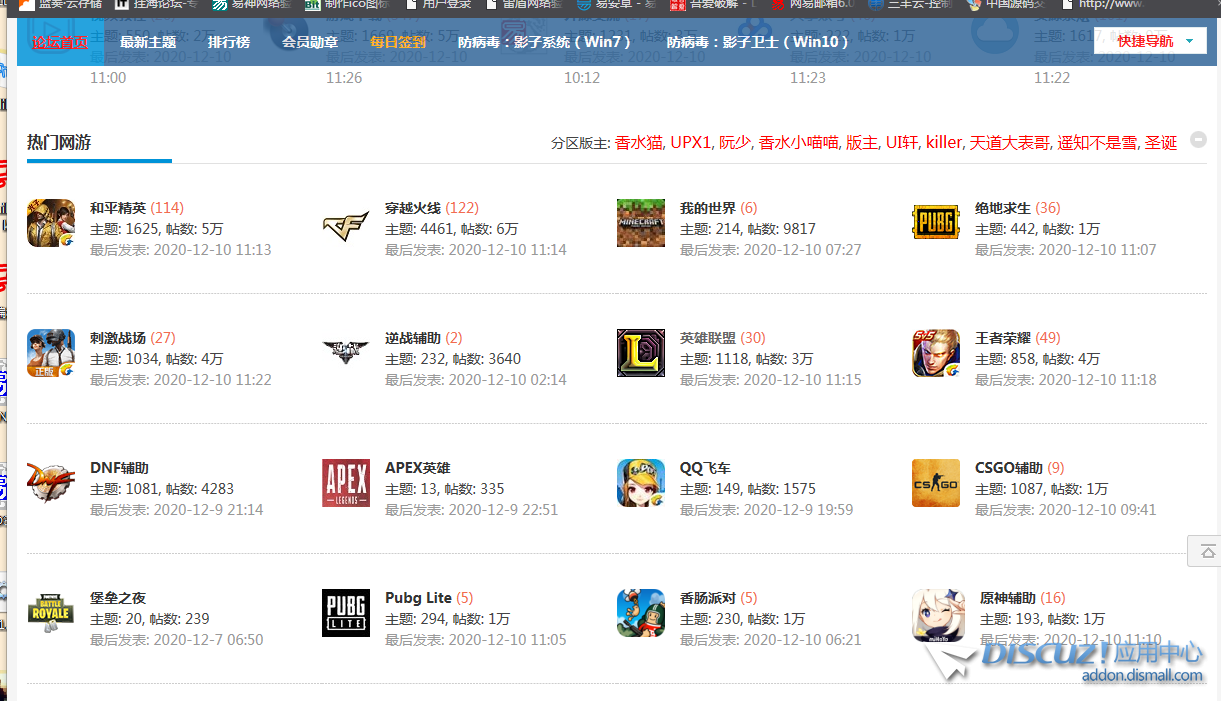This screenshot has height=701, width=1221.
Task: Open moderator UPX1's profile link
Action: (690, 143)
